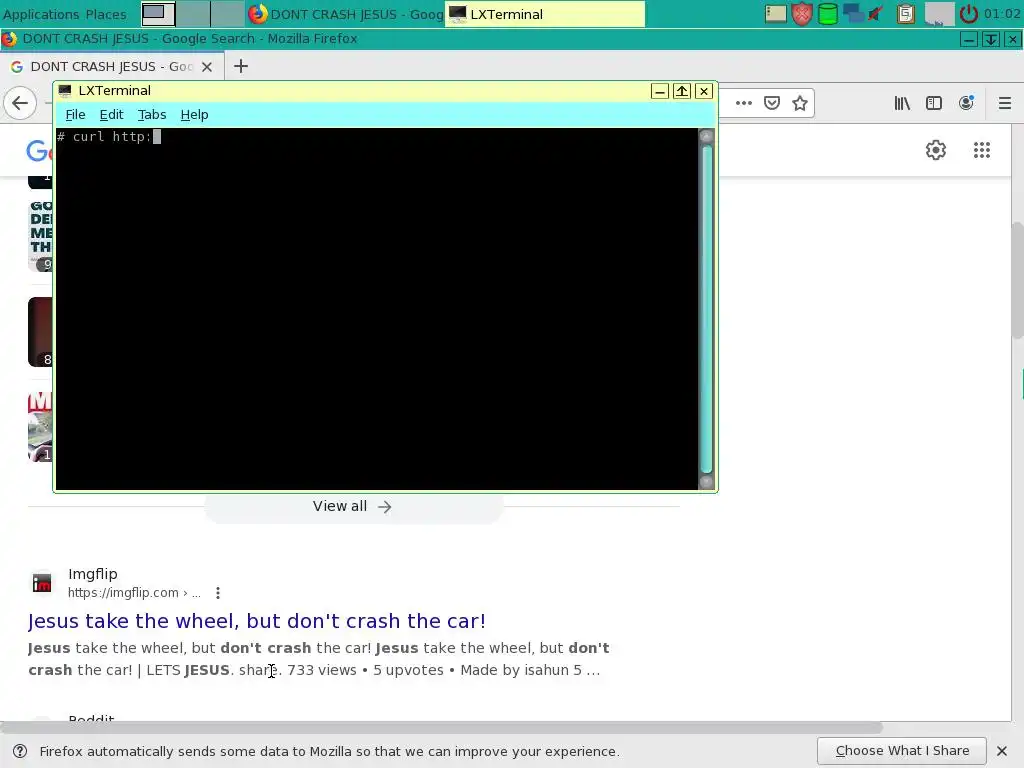1024x768 pixels.
Task: Minimize the LXTerminal window
Action: pyautogui.click(x=660, y=91)
